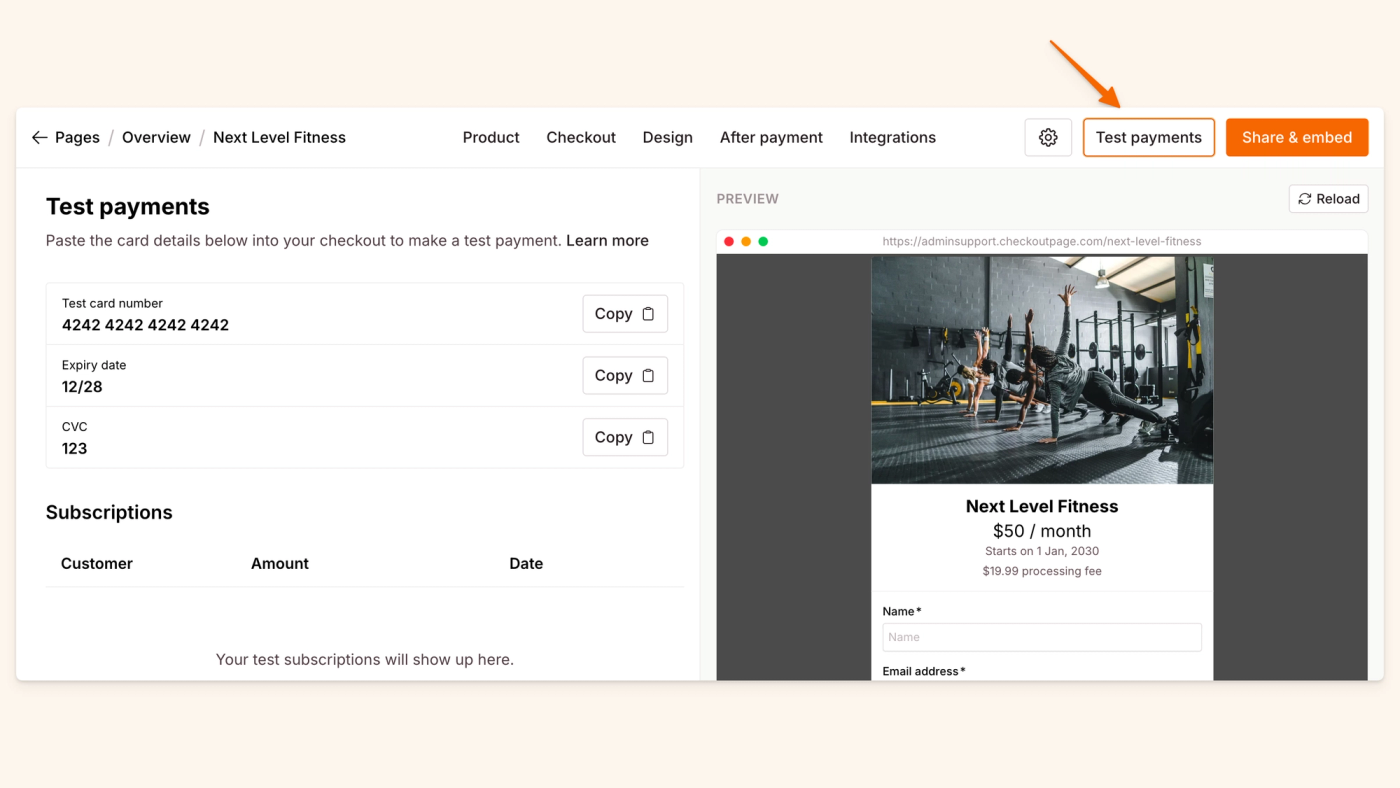
Task: Open the settings gear button
Action: tap(1048, 138)
